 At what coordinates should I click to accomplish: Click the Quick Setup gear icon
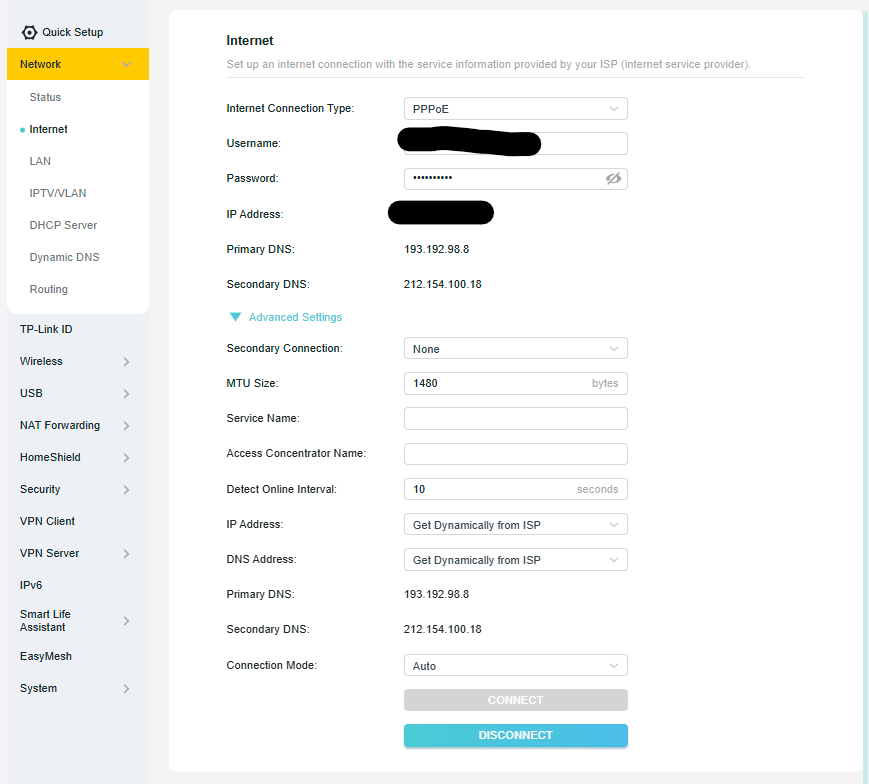point(29,32)
